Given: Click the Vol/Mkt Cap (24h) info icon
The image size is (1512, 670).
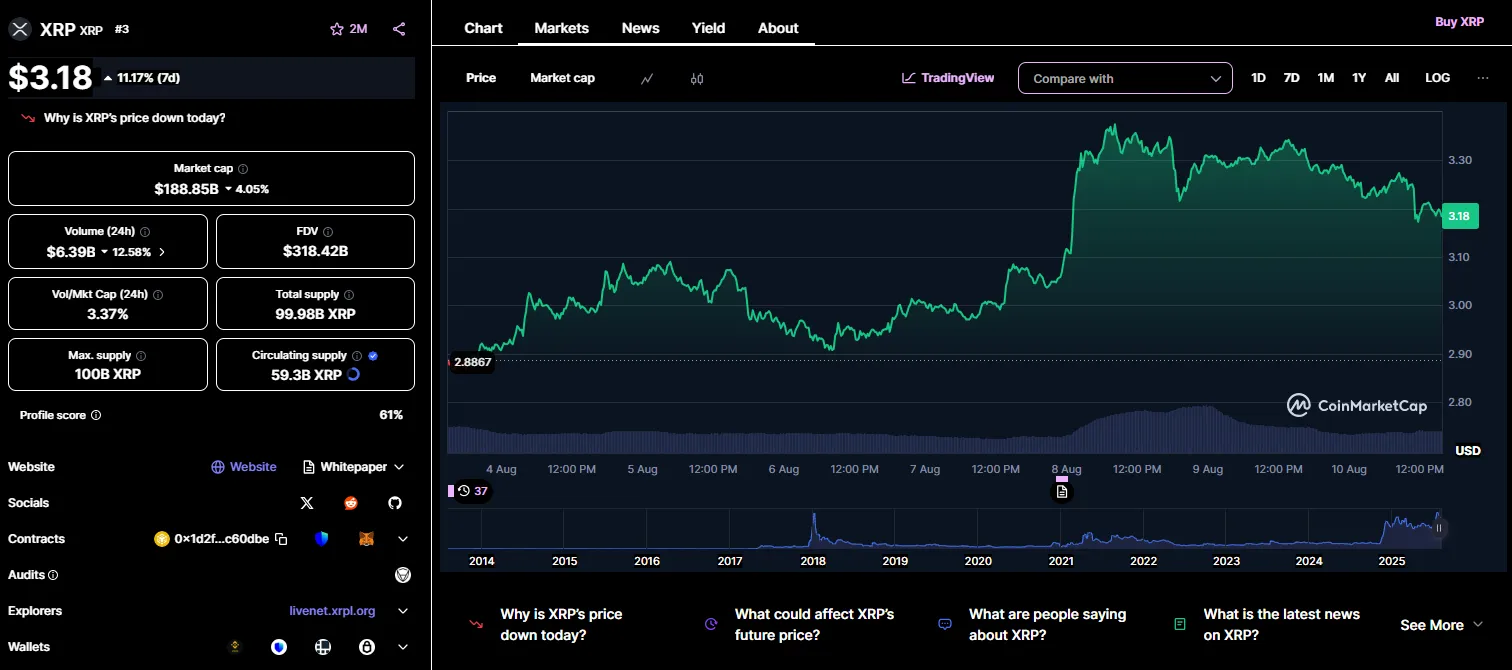Looking at the screenshot, I should (x=158, y=295).
